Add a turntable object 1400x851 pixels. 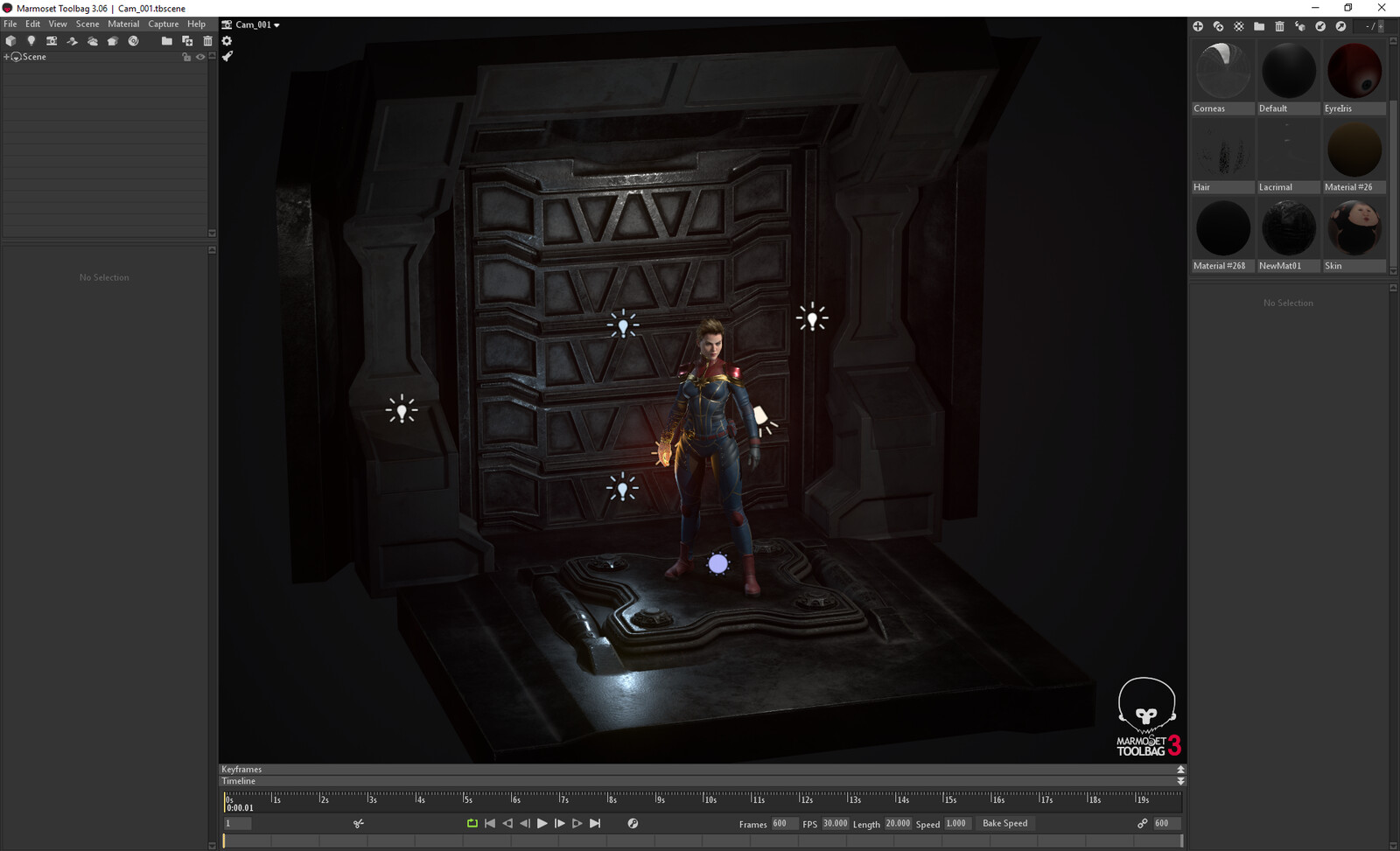click(x=133, y=41)
